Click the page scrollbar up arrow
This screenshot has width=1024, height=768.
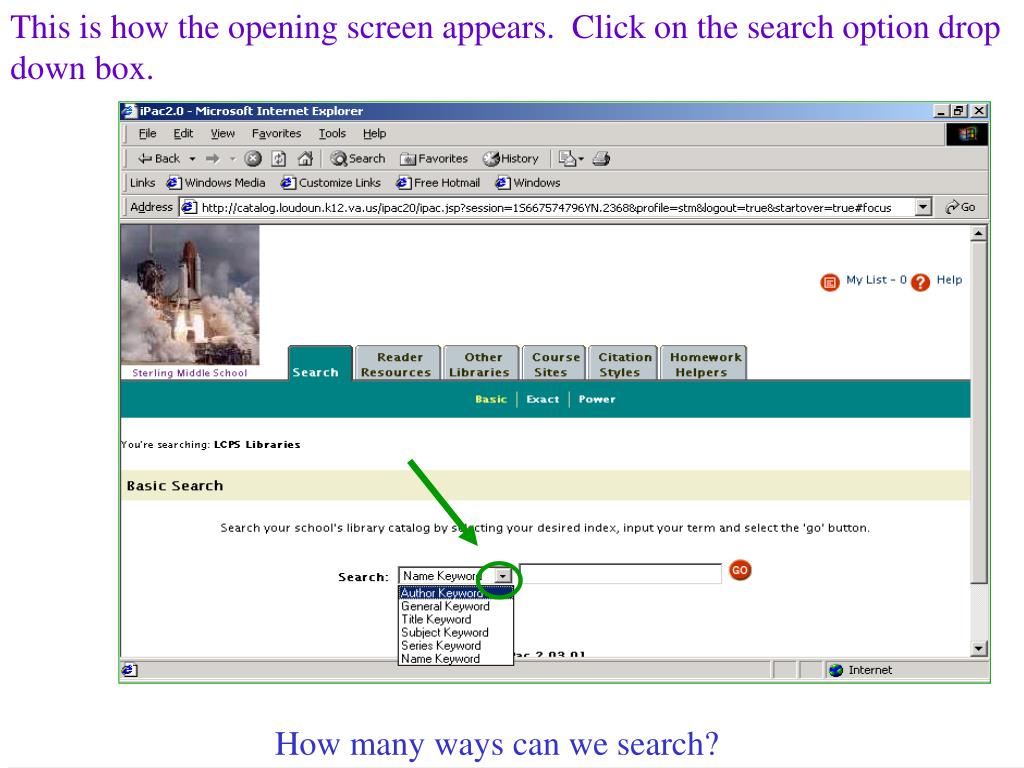(x=978, y=233)
